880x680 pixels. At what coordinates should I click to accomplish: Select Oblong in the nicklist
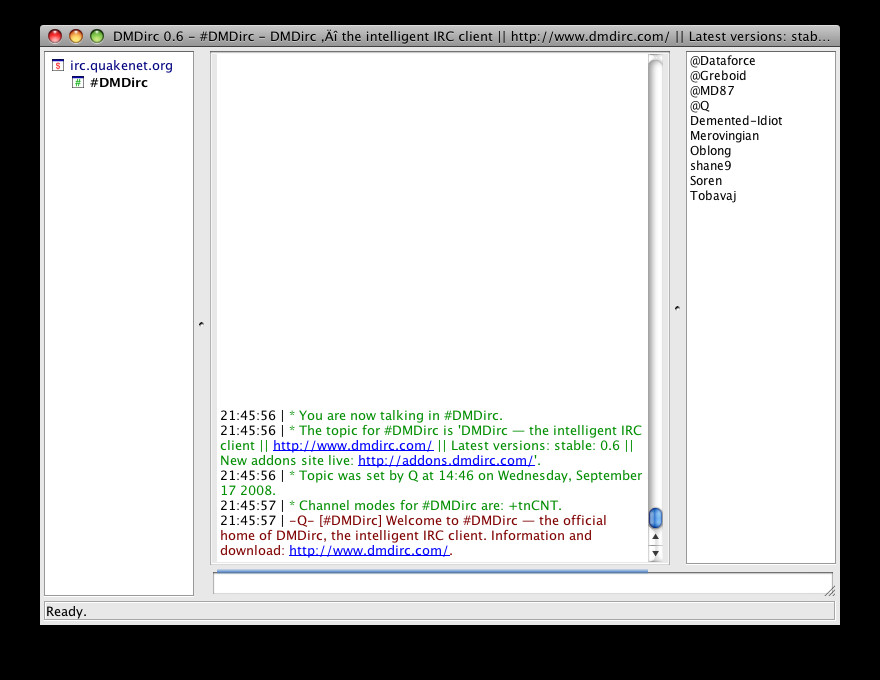pyautogui.click(x=711, y=151)
